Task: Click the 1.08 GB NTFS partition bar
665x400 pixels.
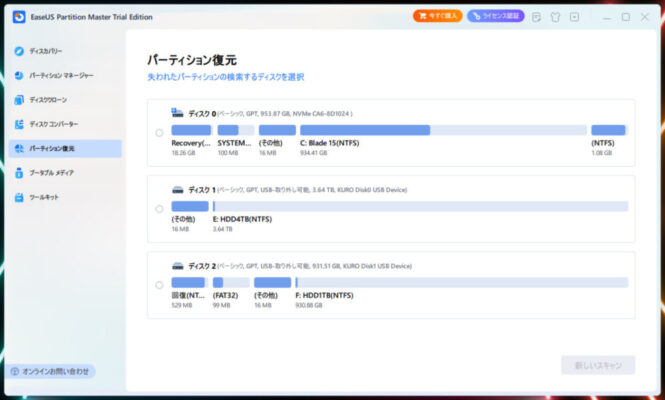Action: point(609,130)
